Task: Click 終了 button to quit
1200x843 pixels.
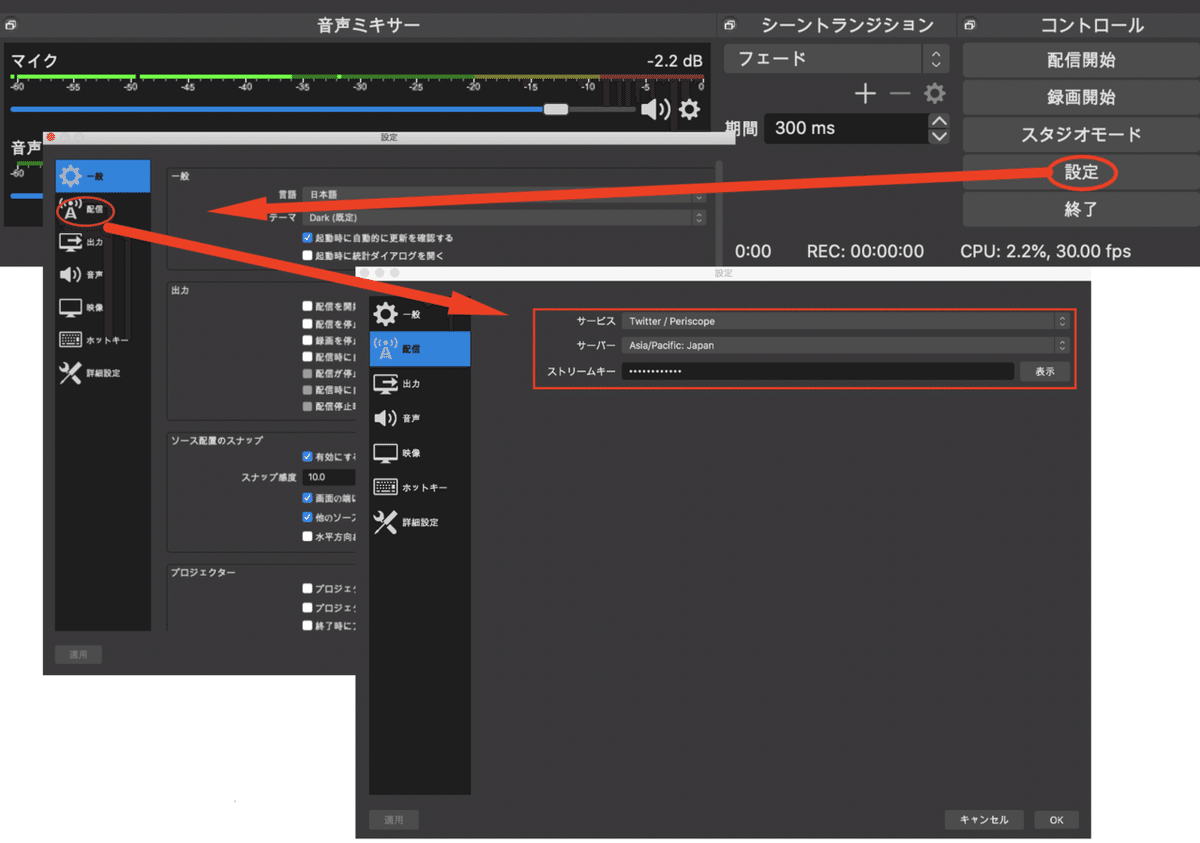Action: (x=1080, y=209)
